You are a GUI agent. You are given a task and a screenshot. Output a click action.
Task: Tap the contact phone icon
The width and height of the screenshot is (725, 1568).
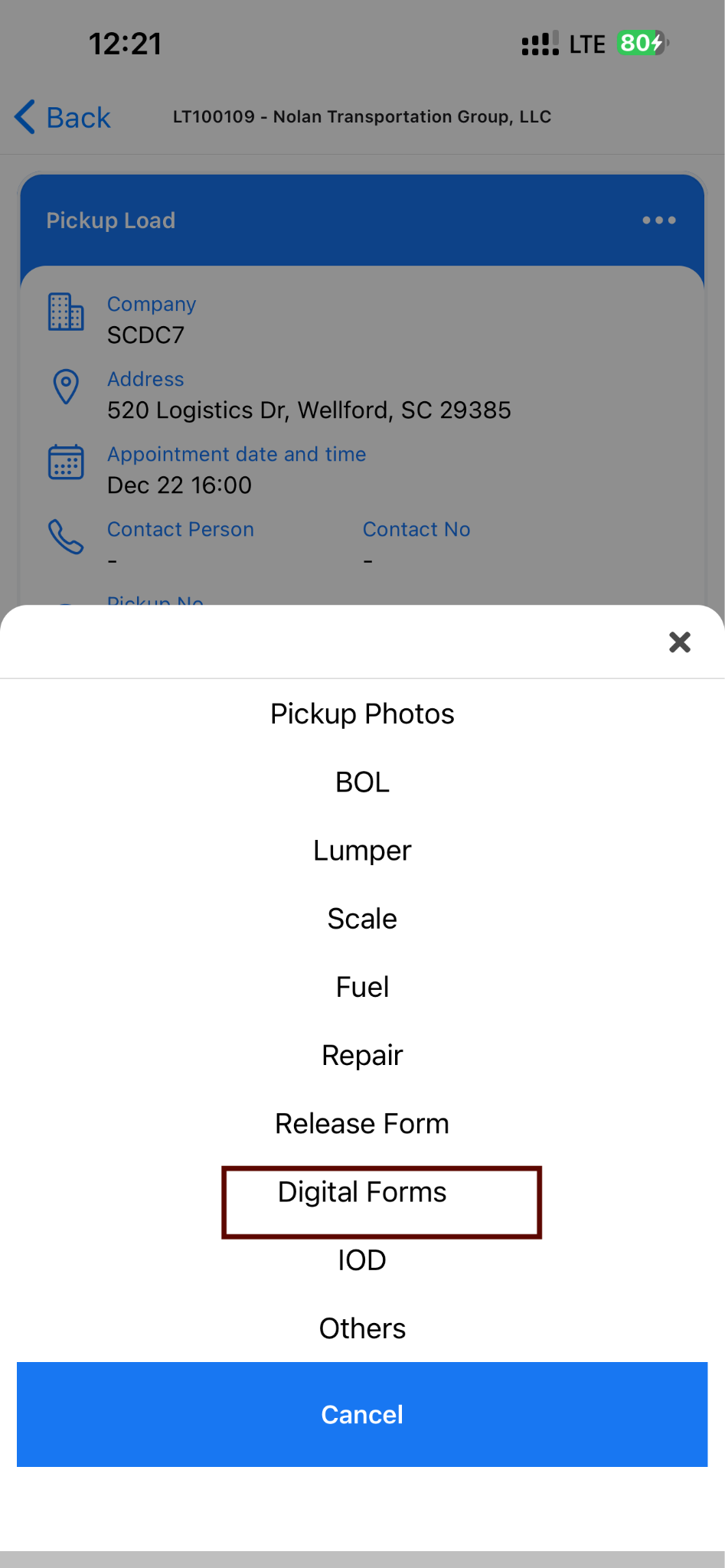coord(66,537)
